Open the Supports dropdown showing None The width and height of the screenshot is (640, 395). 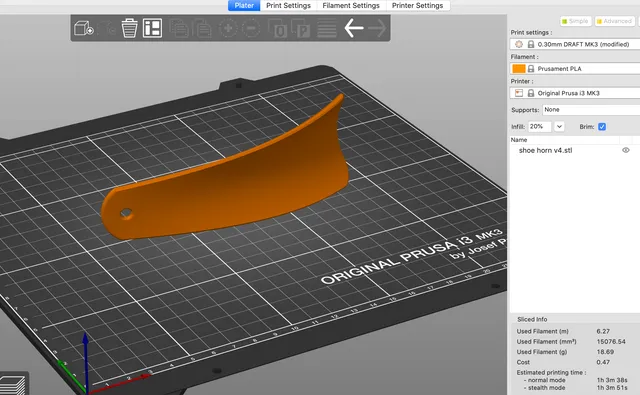(x=591, y=110)
